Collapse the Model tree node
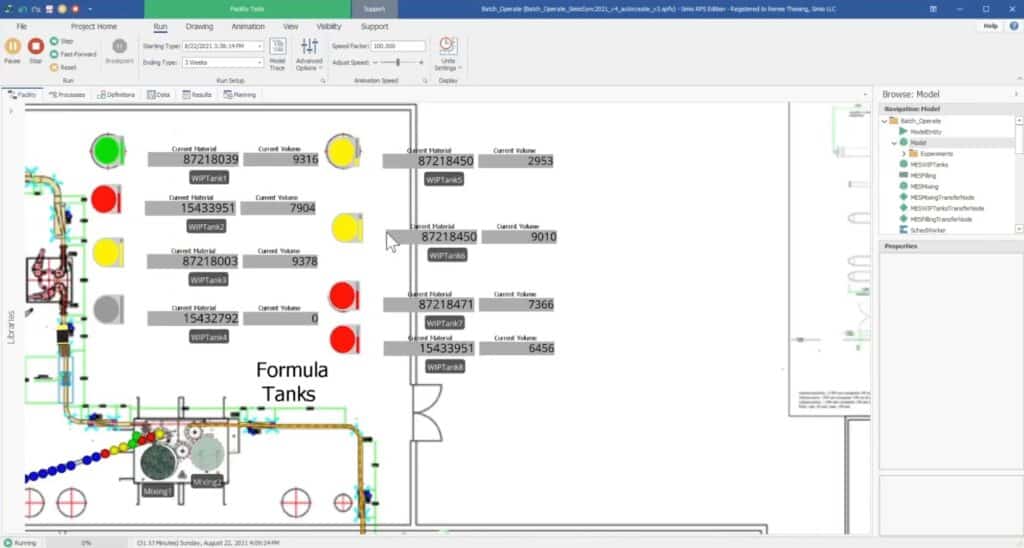1024x548 pixels. click(x=895, y=142)
